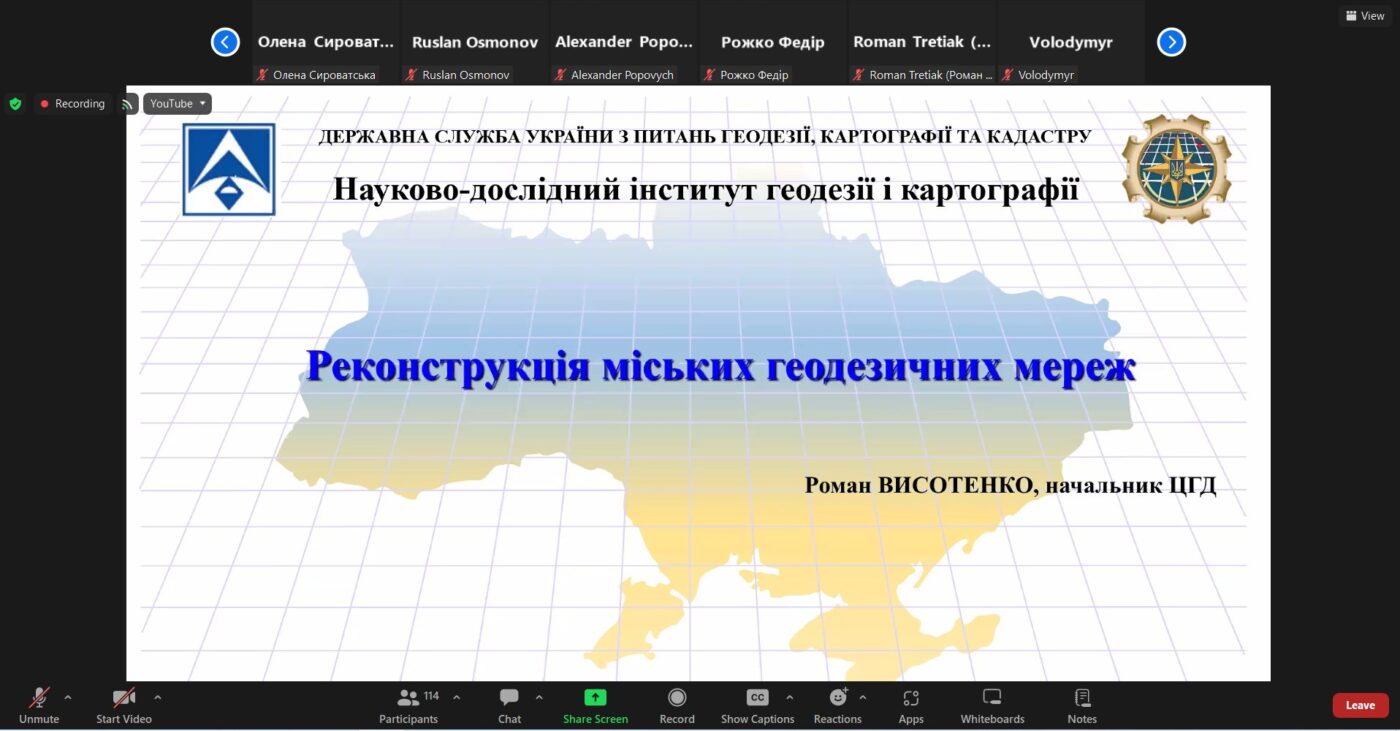Click the green Share Screen button
This screenshot has height=731, width=1400.
[x=595, y=705]
